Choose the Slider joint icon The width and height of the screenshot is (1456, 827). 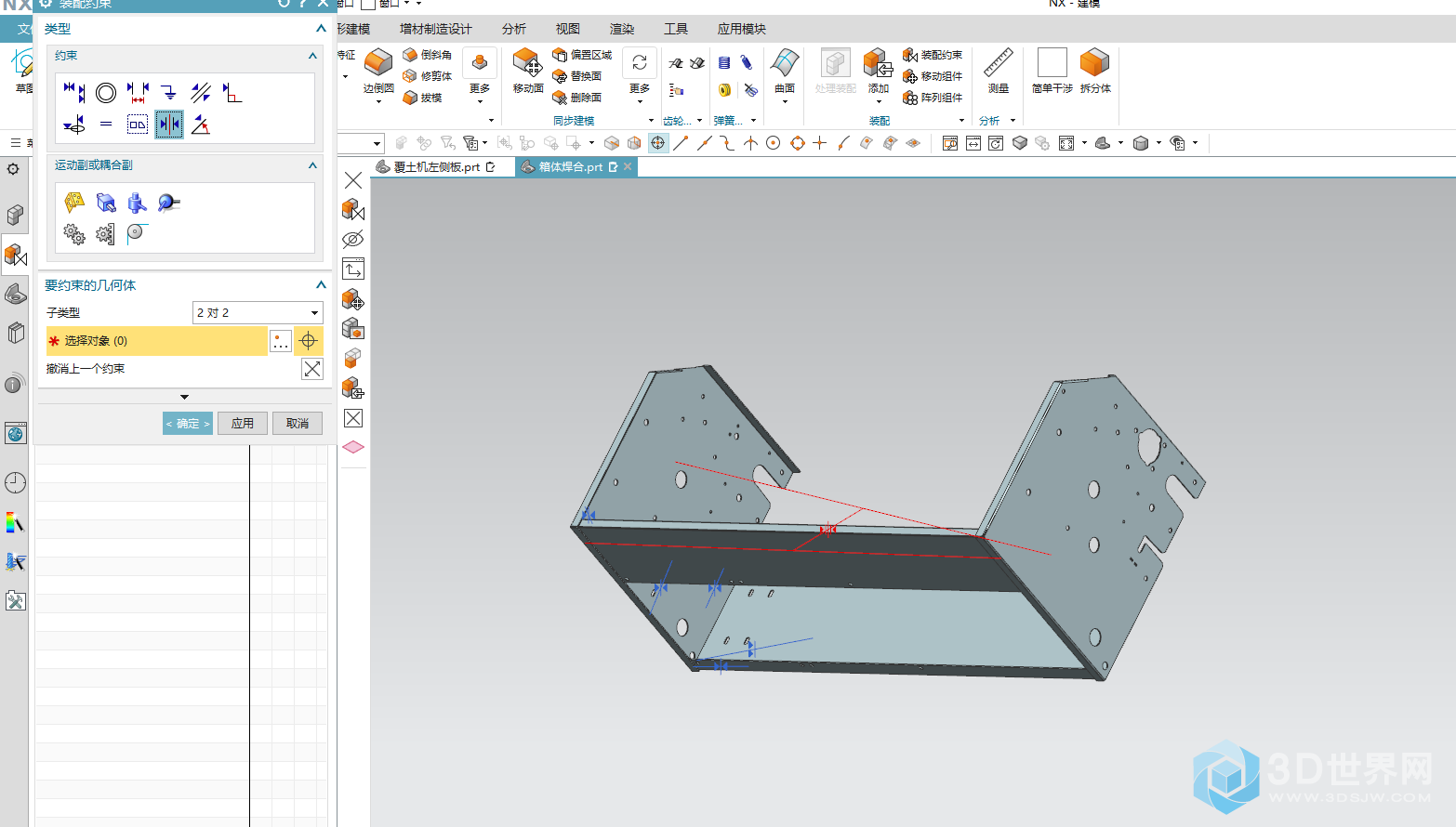(106, 203)
